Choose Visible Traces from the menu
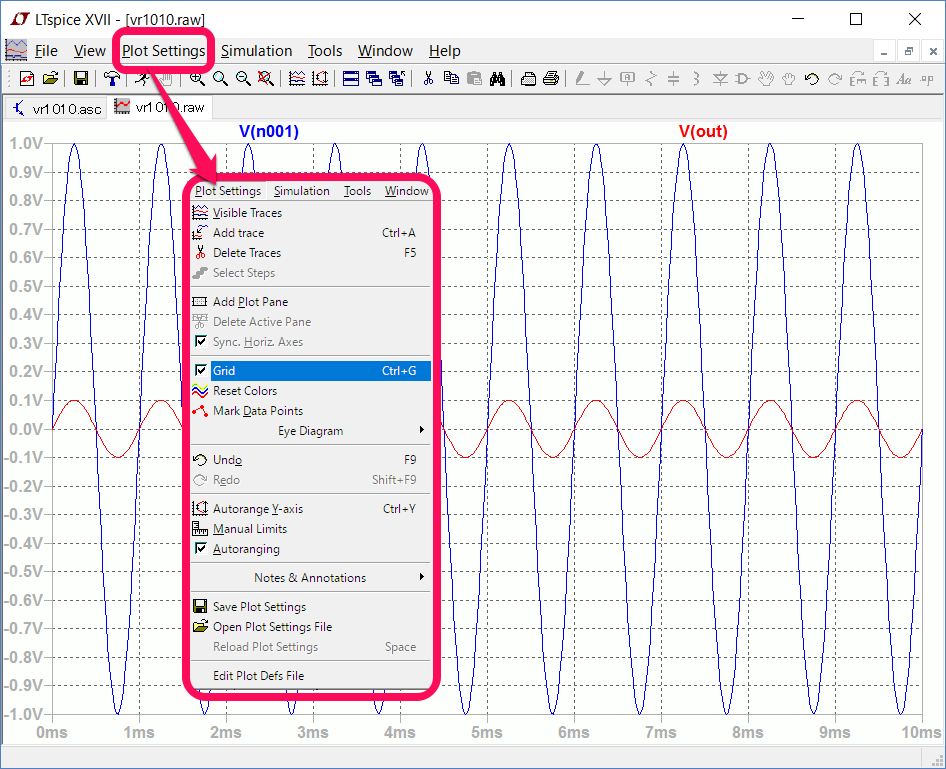 pyautogui.click(x=311, y=212)
